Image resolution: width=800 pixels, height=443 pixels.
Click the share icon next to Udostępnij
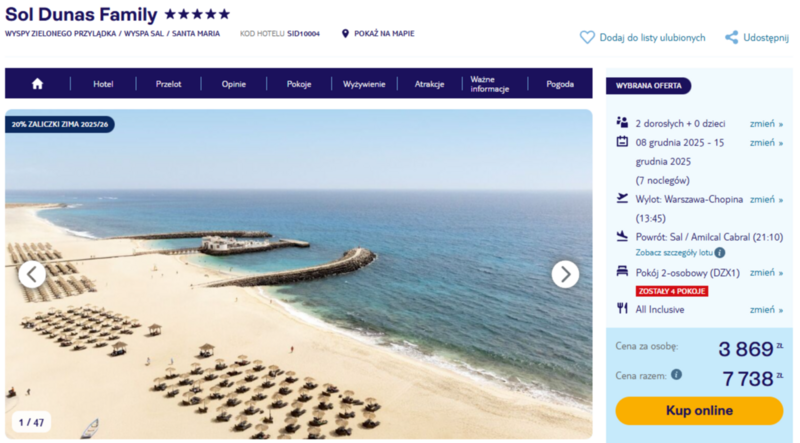pos(732,37)
